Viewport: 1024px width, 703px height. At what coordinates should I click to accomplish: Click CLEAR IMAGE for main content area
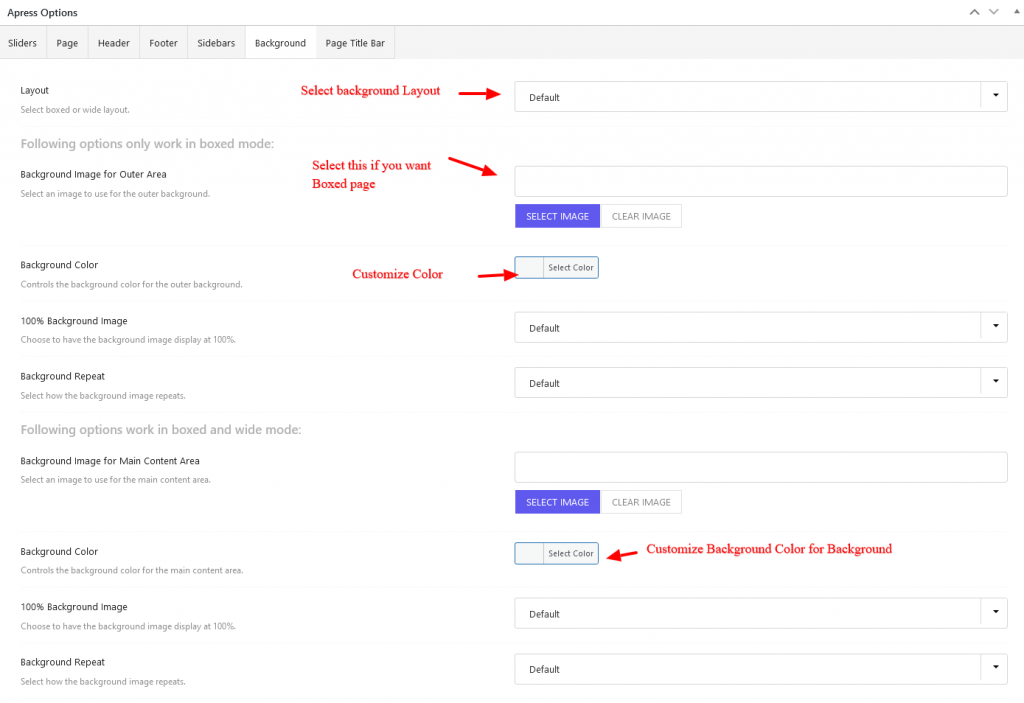click(x=641, y=501)
